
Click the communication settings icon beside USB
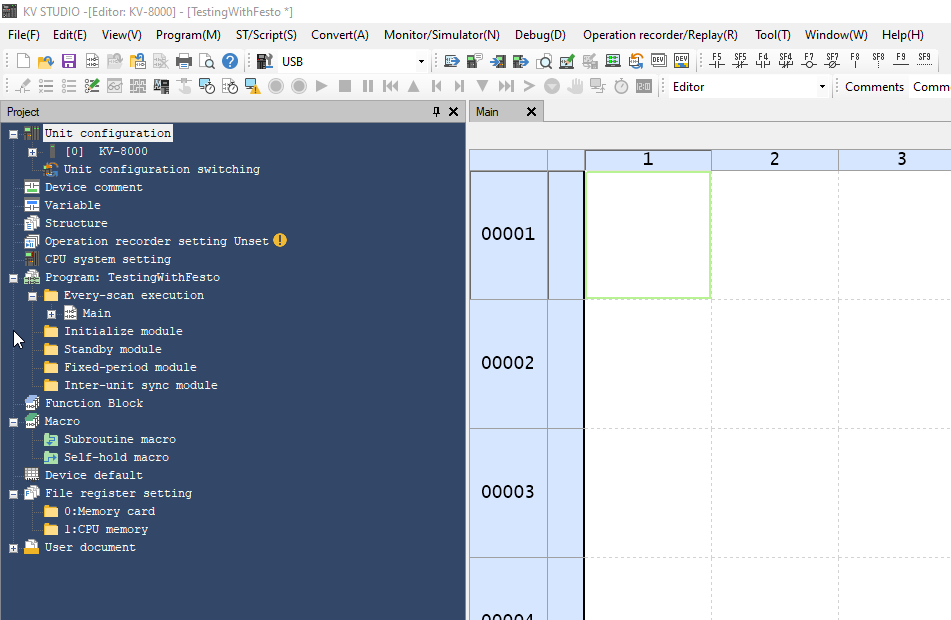pyautogui.click(x=265, y=61)
